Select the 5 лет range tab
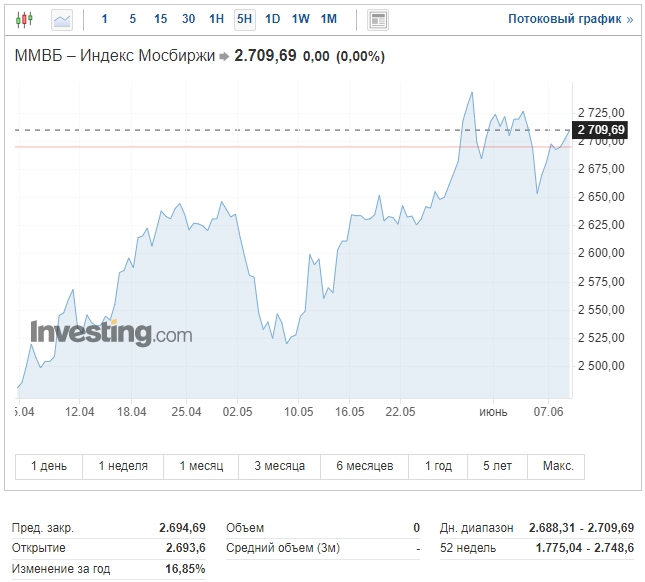645x582 pixels. coord(497,466)
